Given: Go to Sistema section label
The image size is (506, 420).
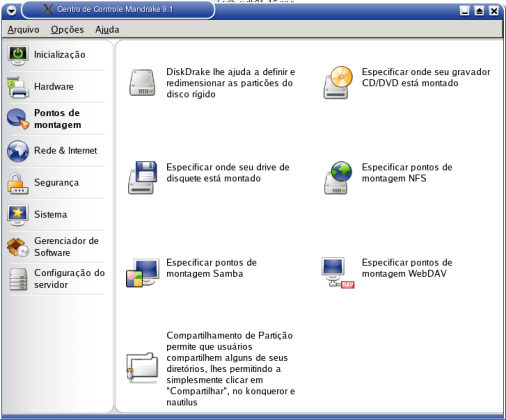Looking at the screenshot, I should click(x=51, y=214).
